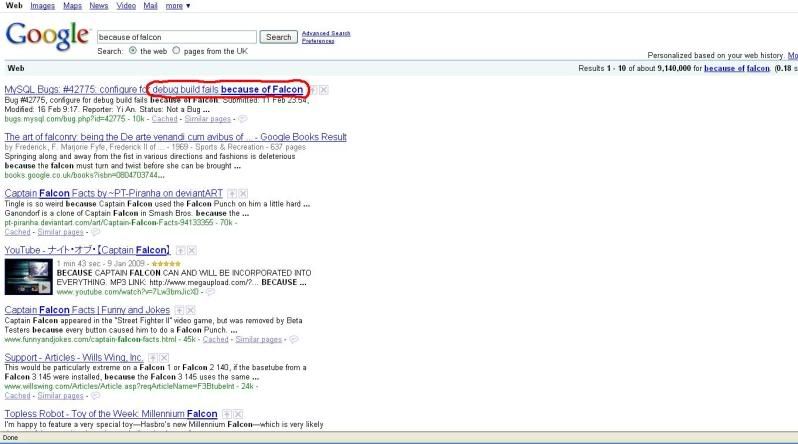The image size is (798, 444).
Task: Click into the search box containing 'because of falcon'
Action: tap(177, 37)
